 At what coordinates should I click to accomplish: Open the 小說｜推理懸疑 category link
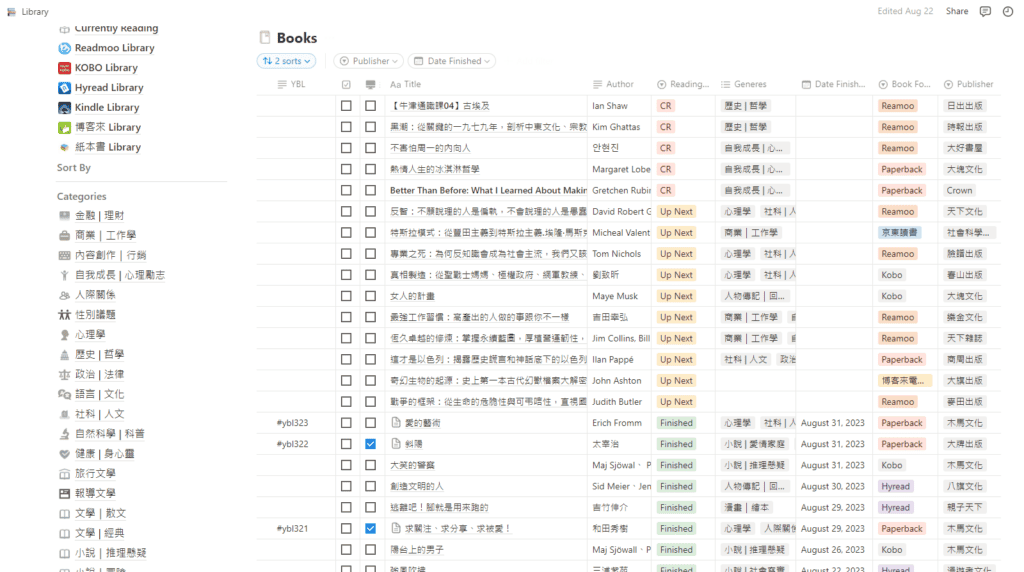(x=110, y=553)
